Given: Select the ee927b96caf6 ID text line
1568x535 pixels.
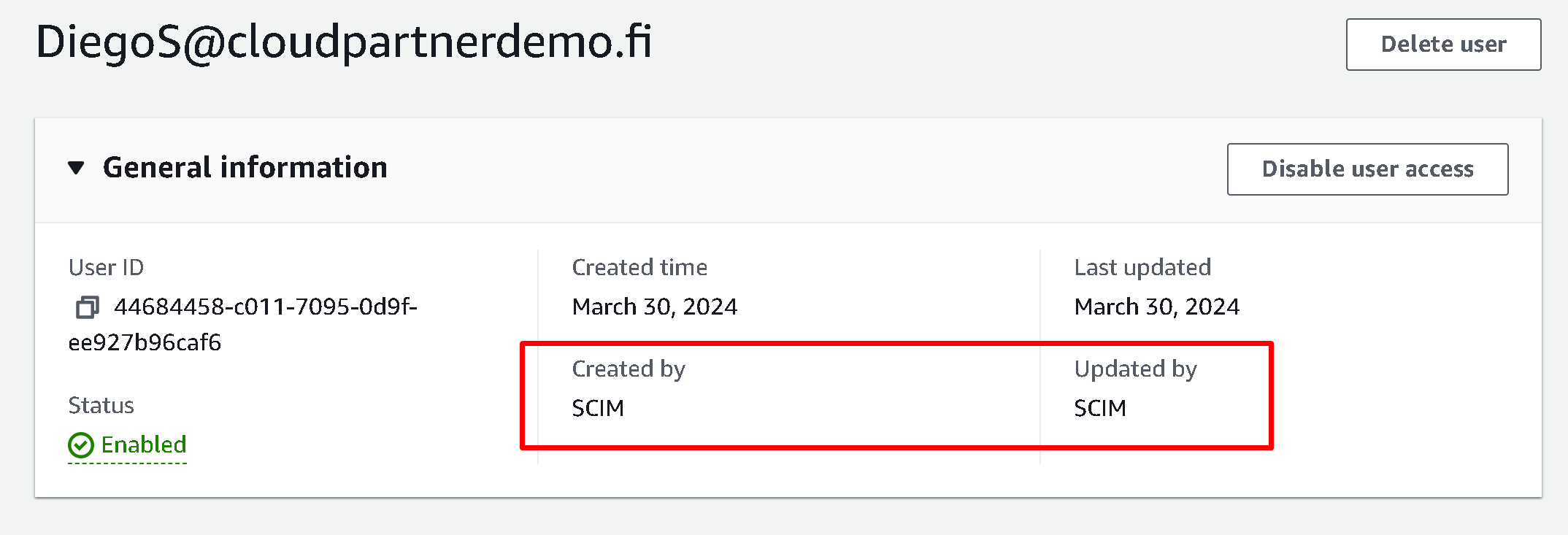Looking at the screenshot, I should point(145,342).
